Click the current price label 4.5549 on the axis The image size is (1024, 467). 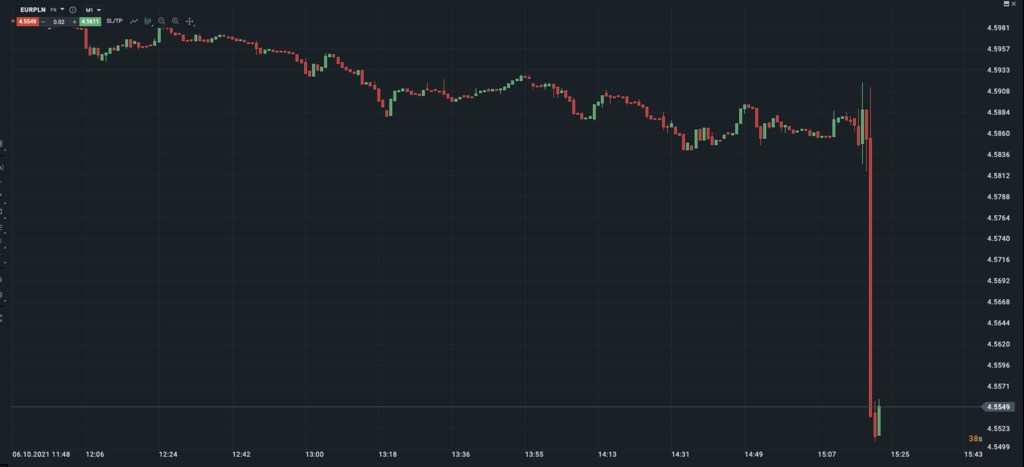click(997, 407)
